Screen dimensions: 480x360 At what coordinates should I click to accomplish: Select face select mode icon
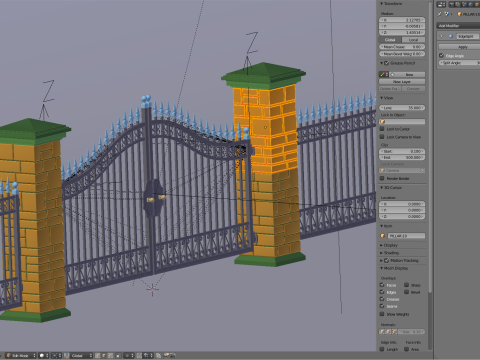[x=110, y=356]
